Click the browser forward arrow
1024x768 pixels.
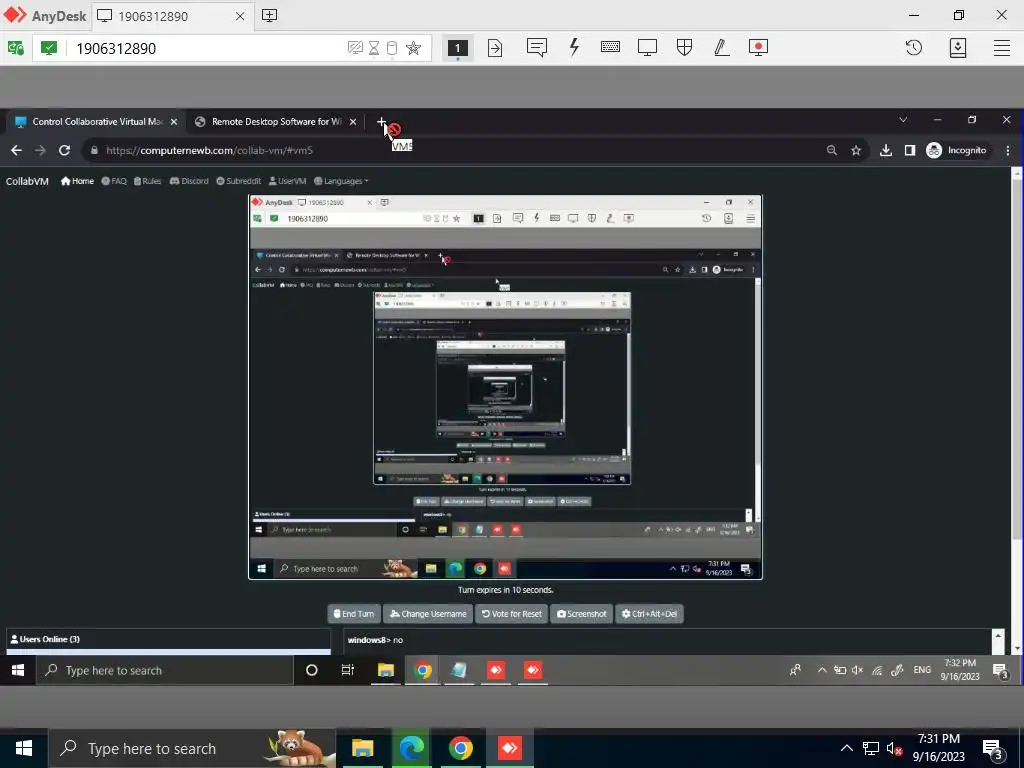[x=40, y=150]
